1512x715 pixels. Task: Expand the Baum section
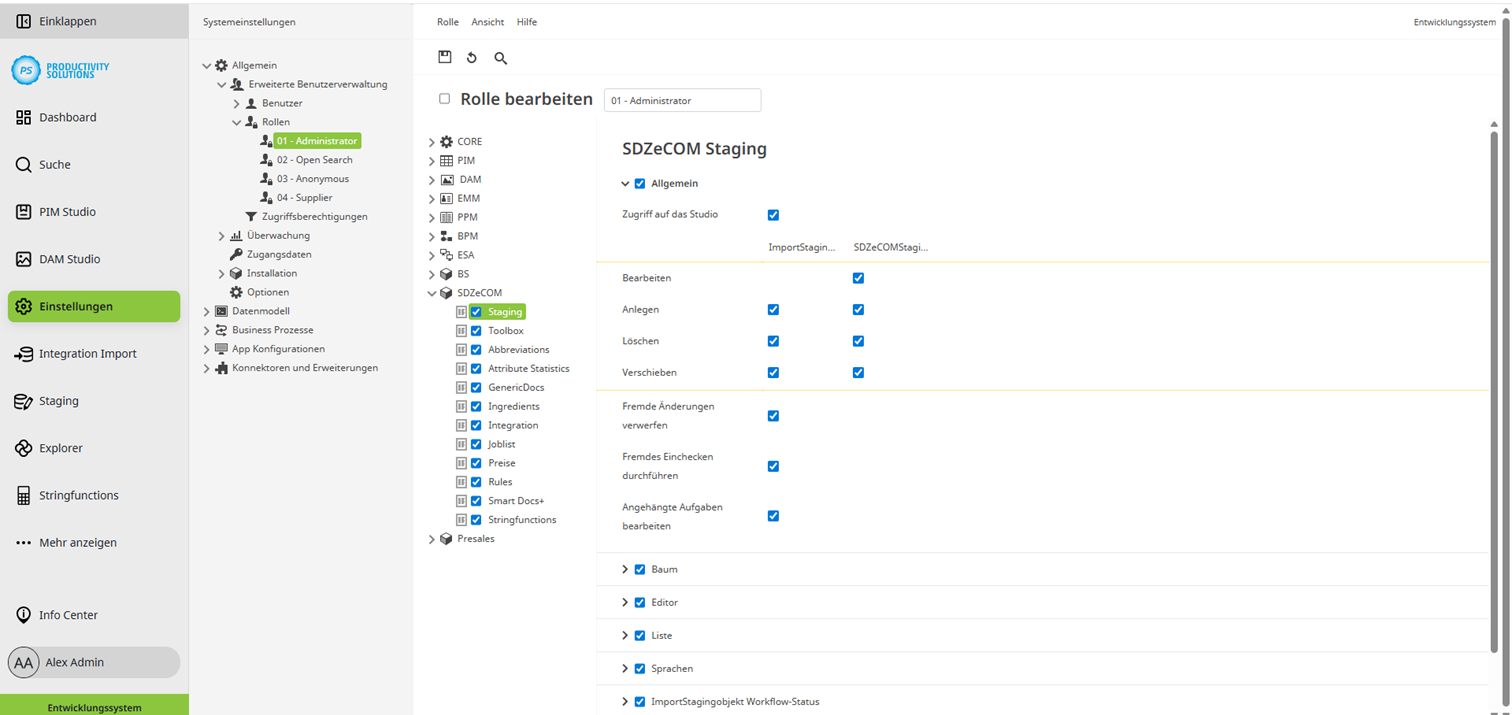pyautogui.click(x=624, y=569)
